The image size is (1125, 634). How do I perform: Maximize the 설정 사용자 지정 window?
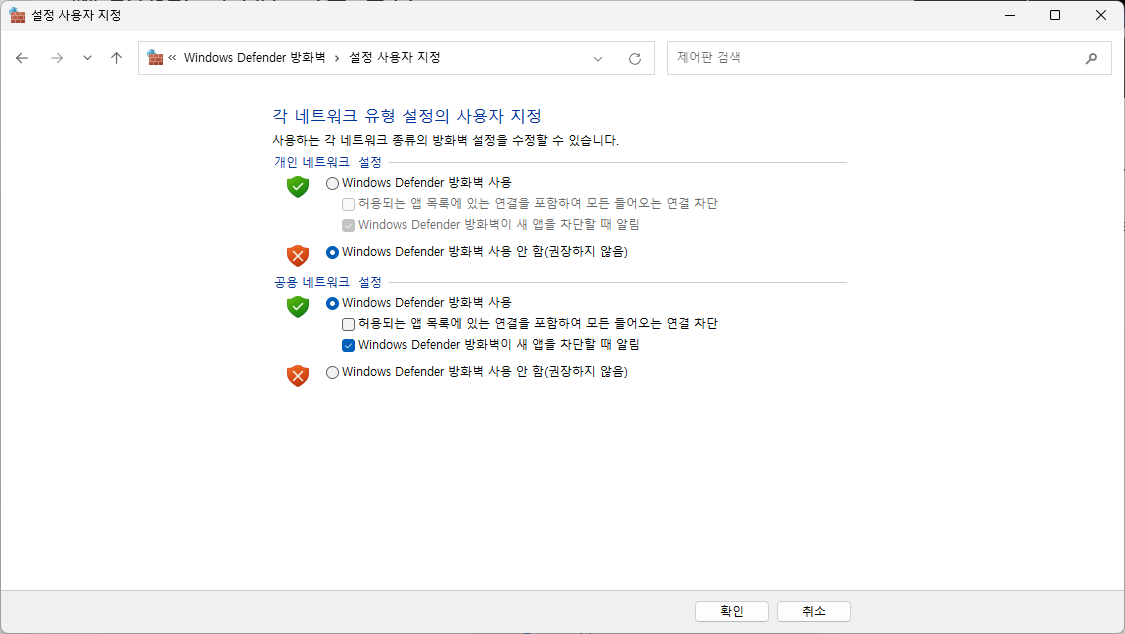pyautogui.click(x=1055, y=15)
